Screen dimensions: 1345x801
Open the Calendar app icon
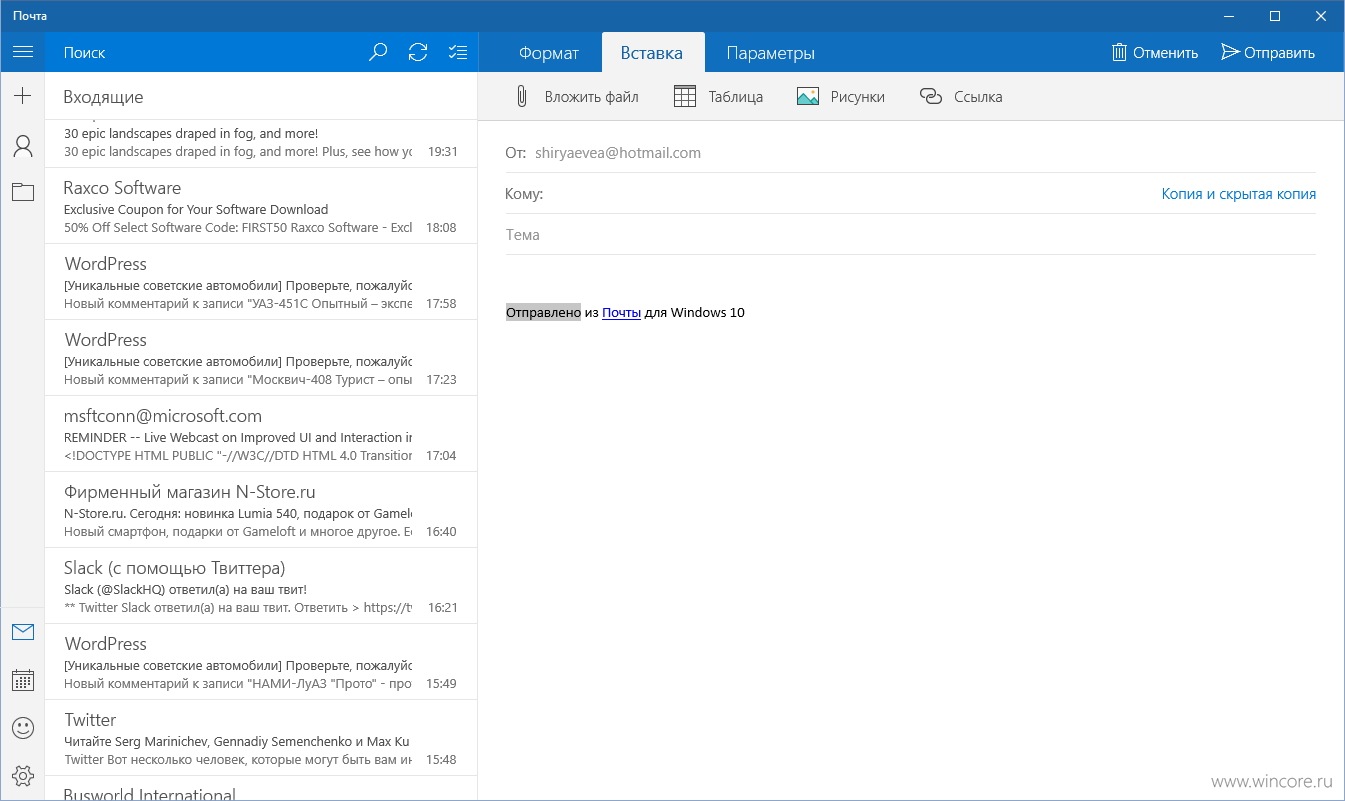point(23,680)
